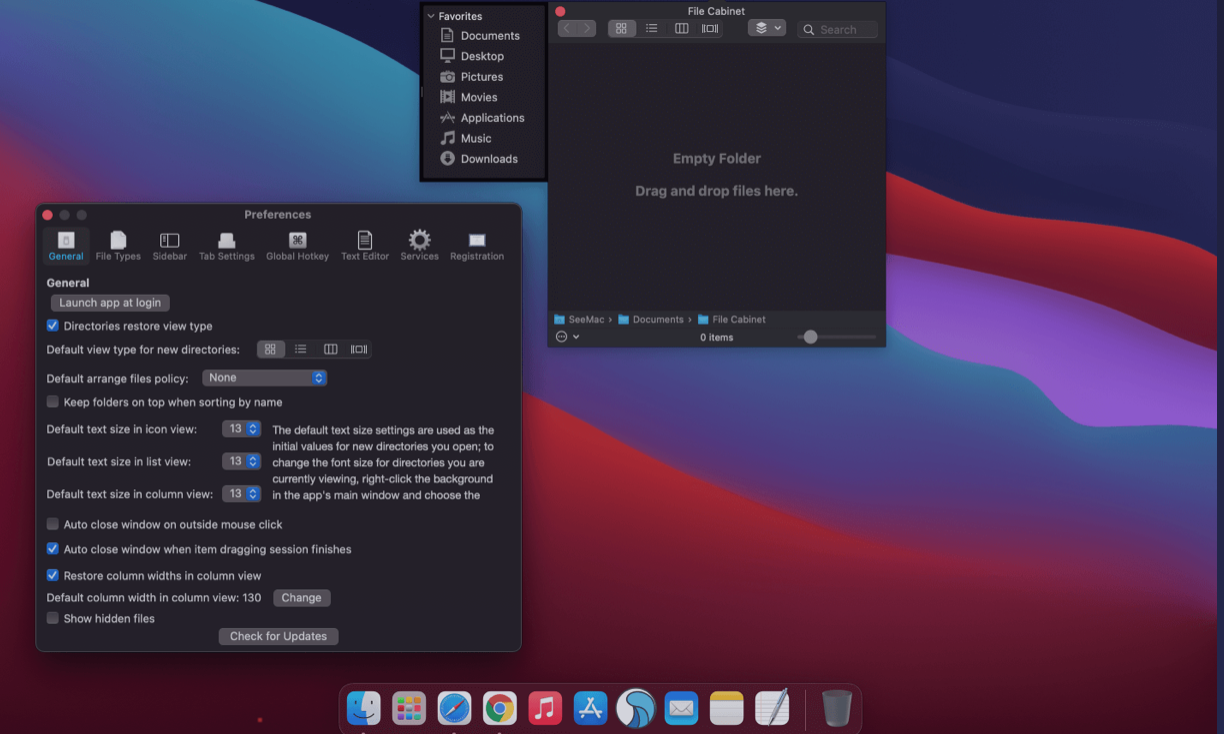Open the Registration pane
Screen dimensions: 1224x734
477,244
